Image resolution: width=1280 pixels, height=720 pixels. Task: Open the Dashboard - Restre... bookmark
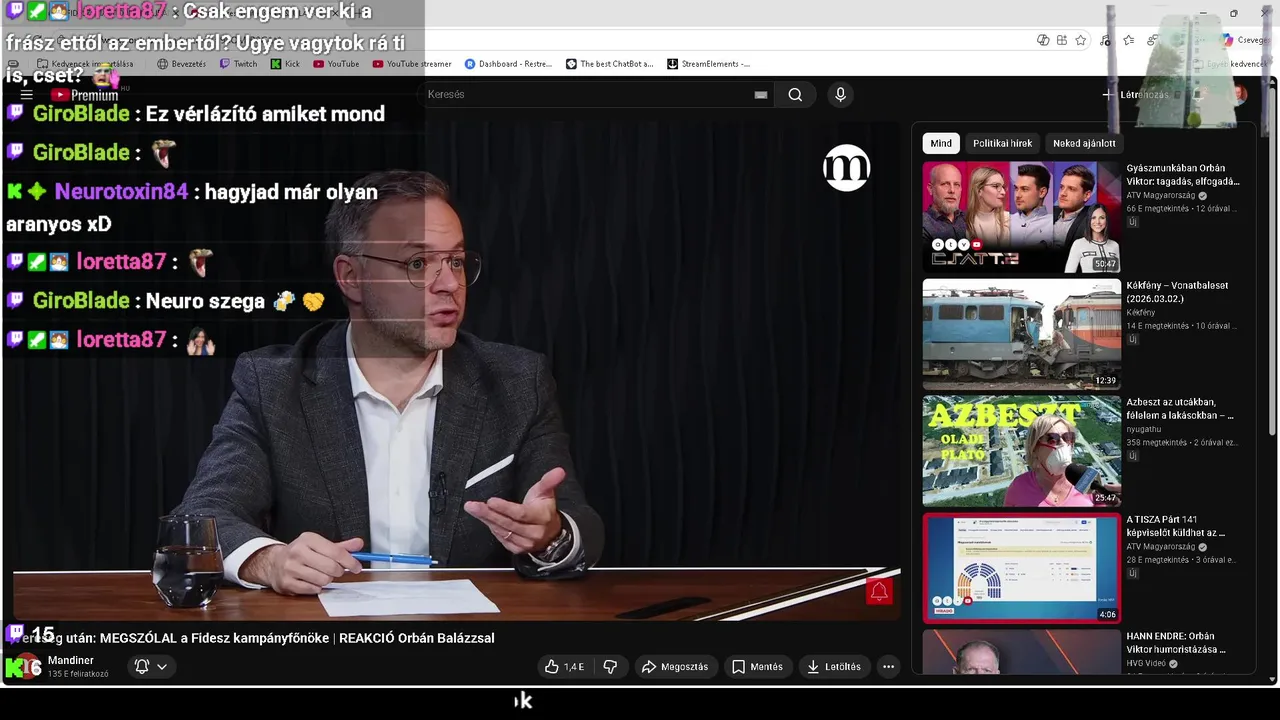508,64
